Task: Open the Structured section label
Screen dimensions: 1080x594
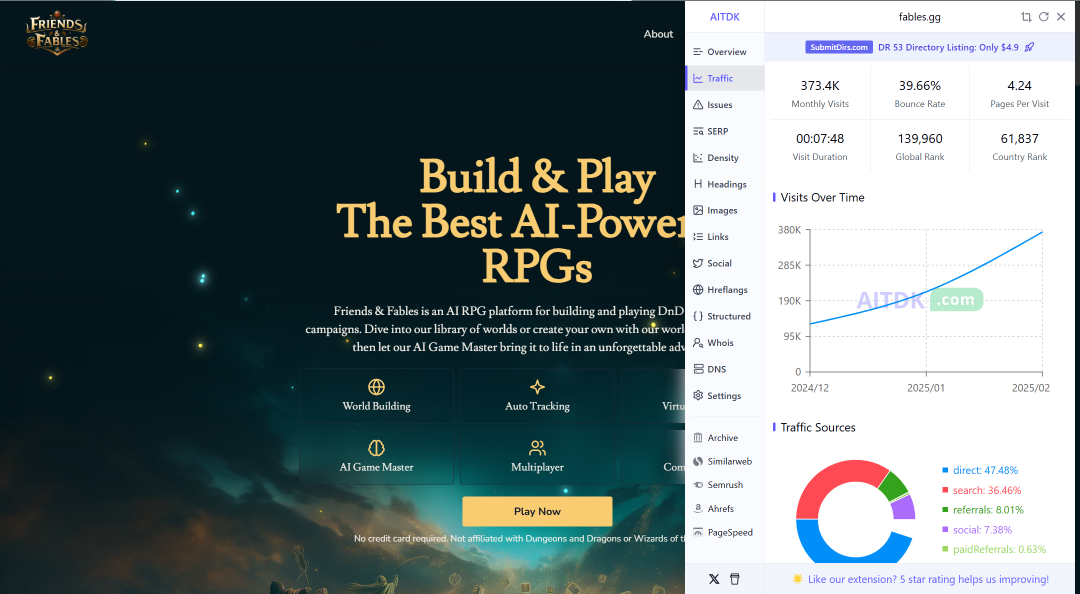Action: [729, 316]
